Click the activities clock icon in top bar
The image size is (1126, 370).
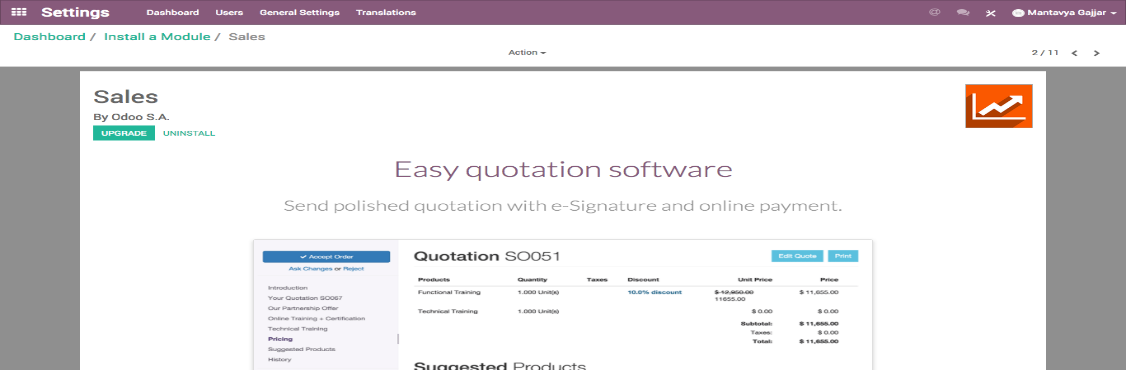[x=934, y=12]
